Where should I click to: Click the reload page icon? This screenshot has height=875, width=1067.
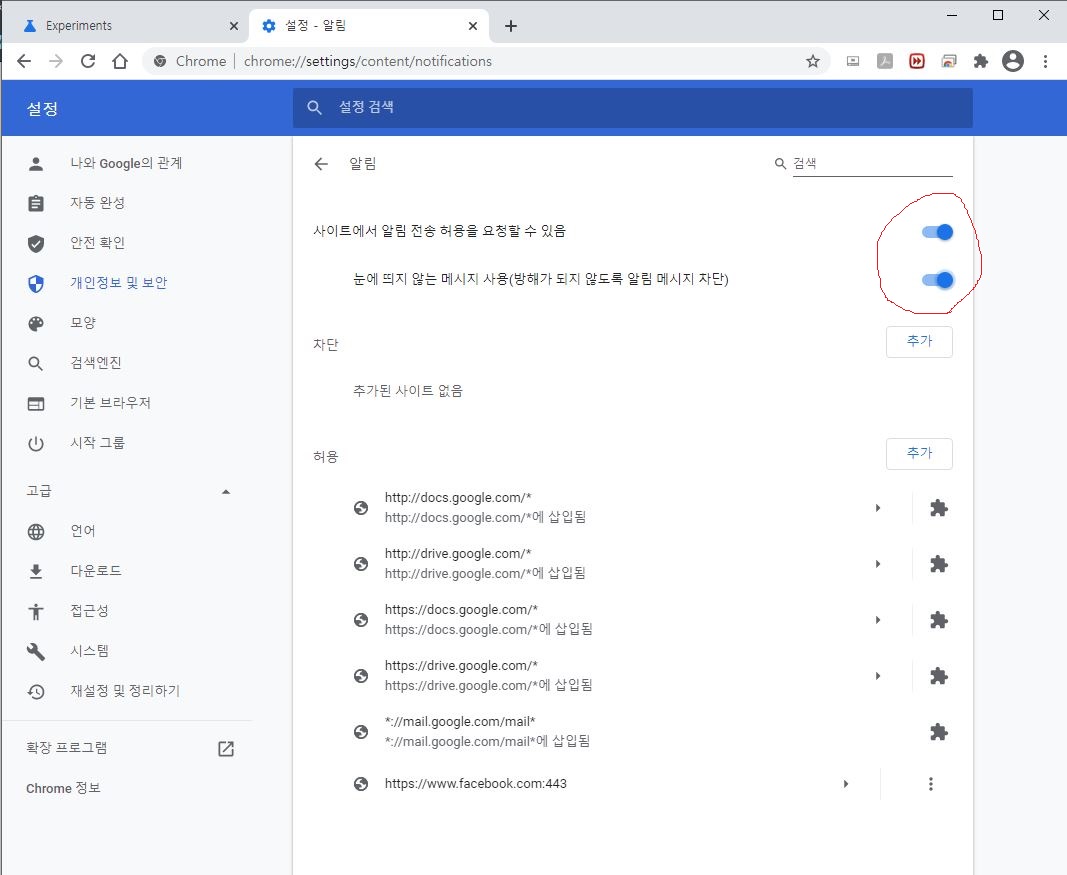tap(88, 61)
